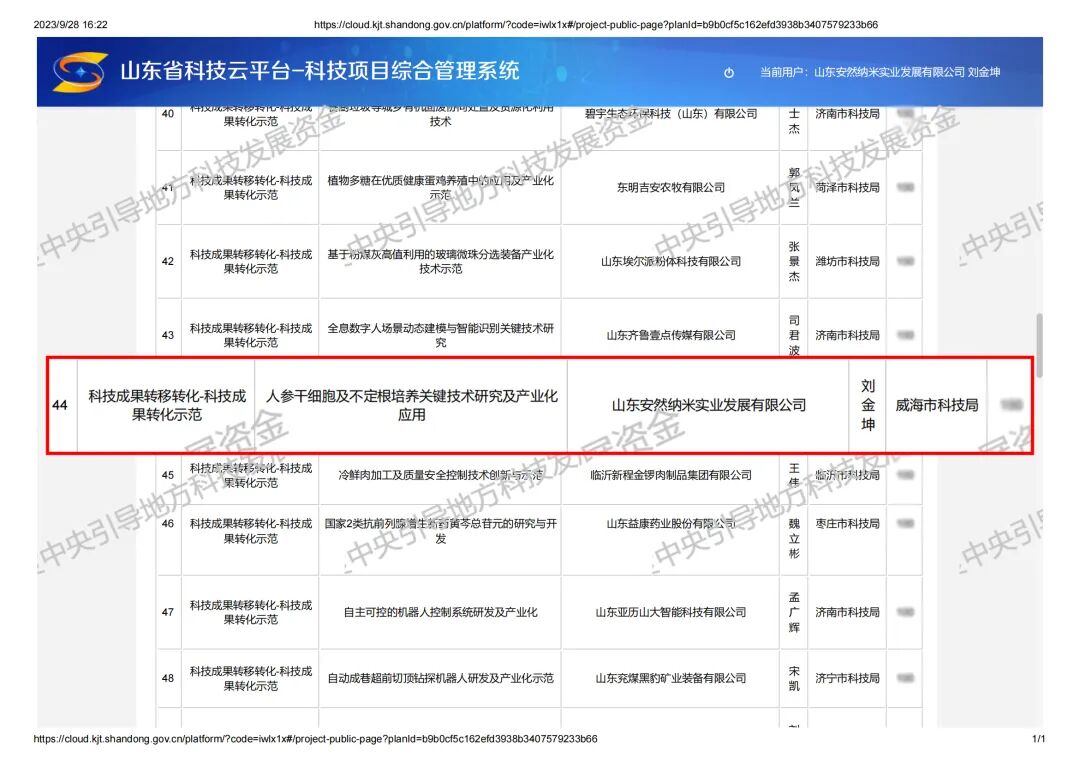The image size is (1080, 764).
Task: Click the Shandong science cloud platform logo
Action: pos(80,72)
